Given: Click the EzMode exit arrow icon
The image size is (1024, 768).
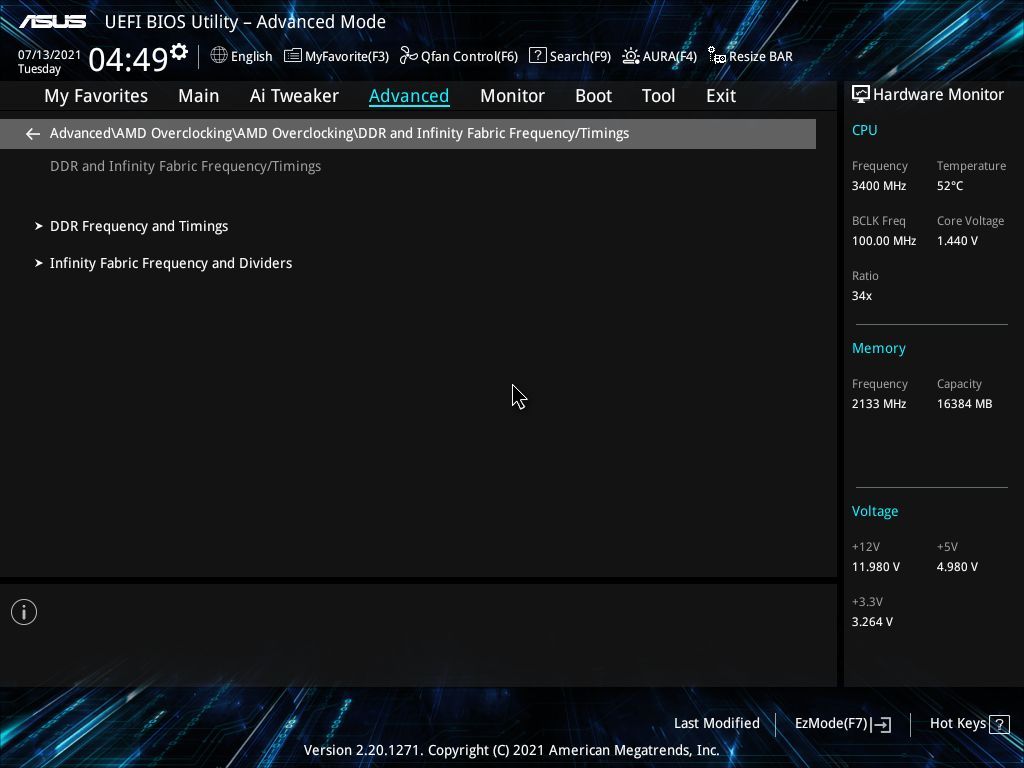Looking at the screenshot, I should point(881,724).
